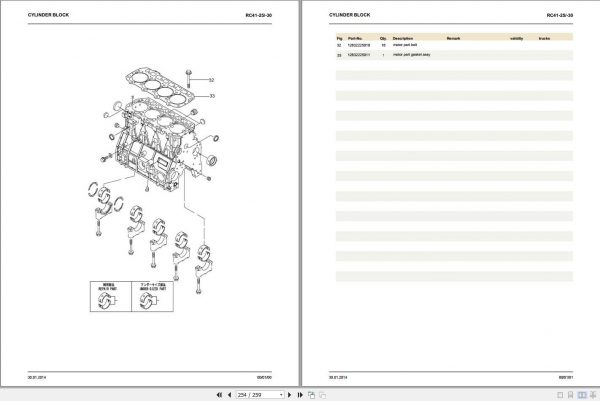Click the go-to-previous-view icon
Image resolution: width=600 pixels, height=401 pixels.
311,395
